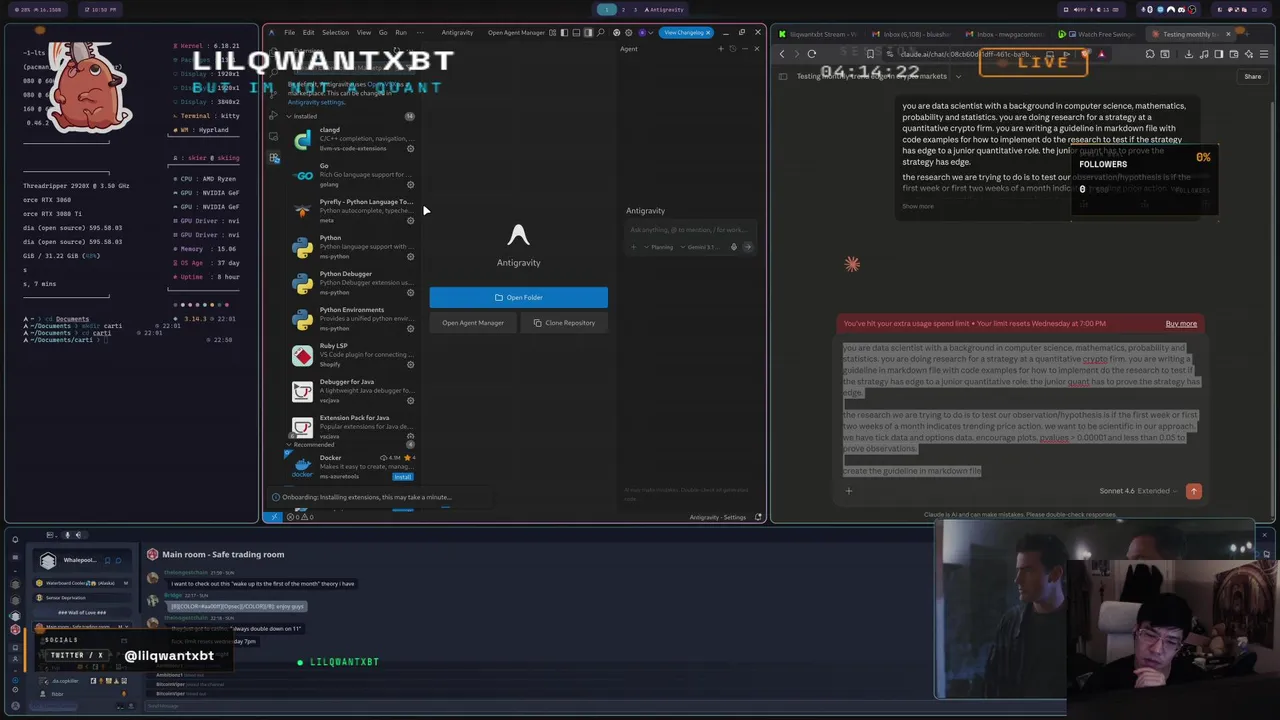Open the Extensions view in activity bar

(274, 158)
